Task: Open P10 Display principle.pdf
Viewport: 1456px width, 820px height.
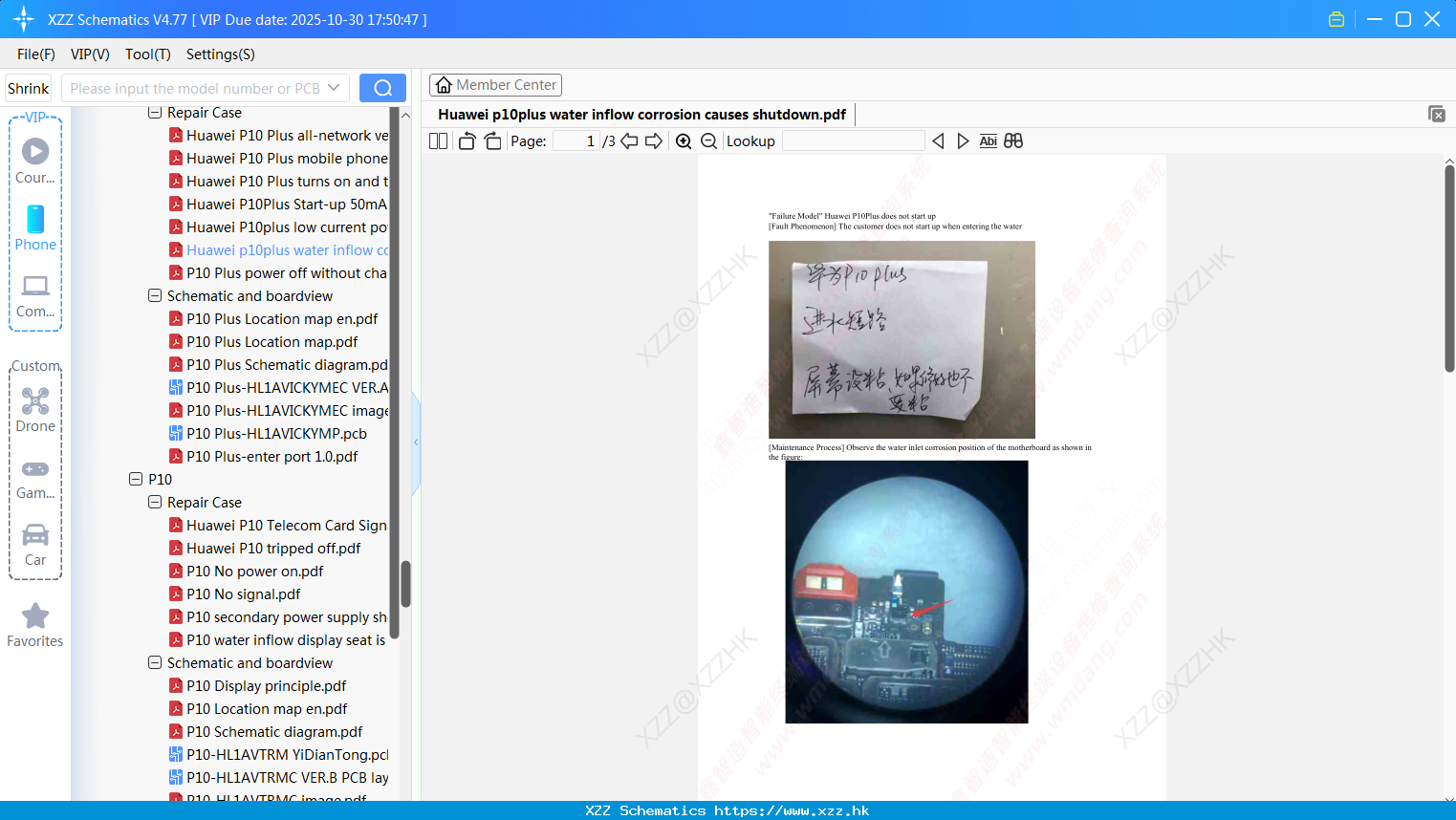Action: coord(258,686)
